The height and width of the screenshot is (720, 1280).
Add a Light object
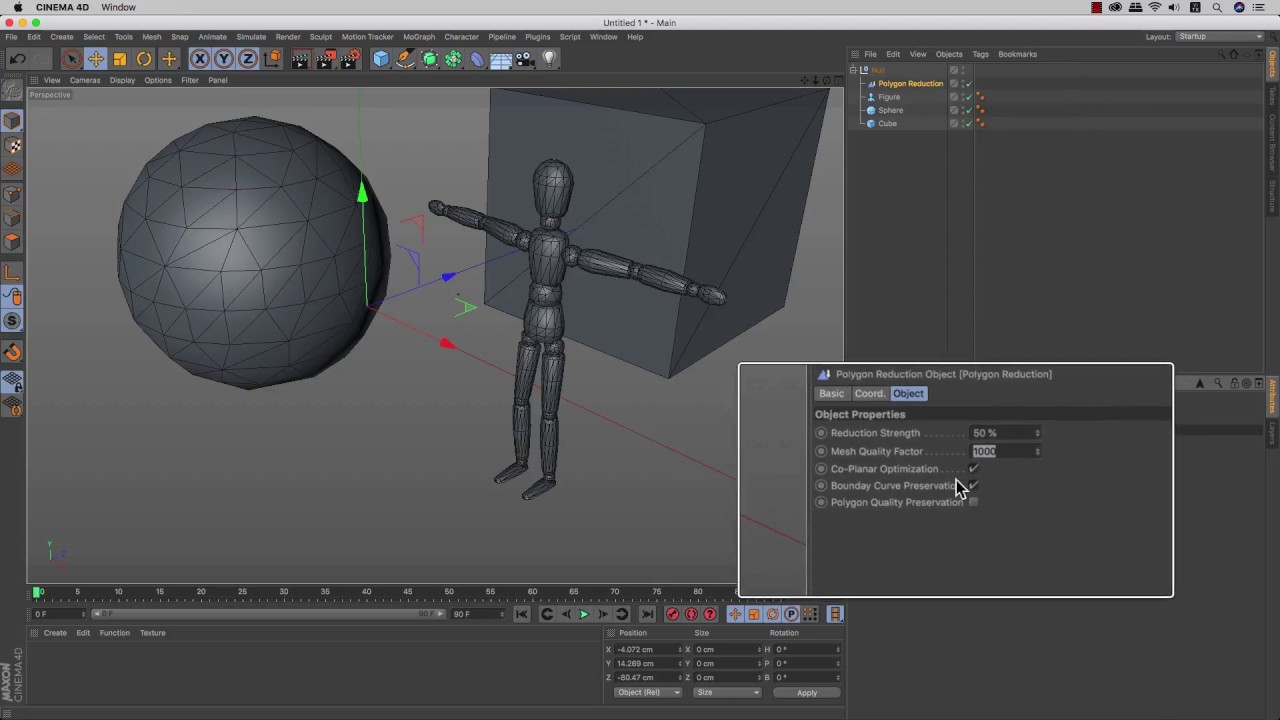click(548, 59)
